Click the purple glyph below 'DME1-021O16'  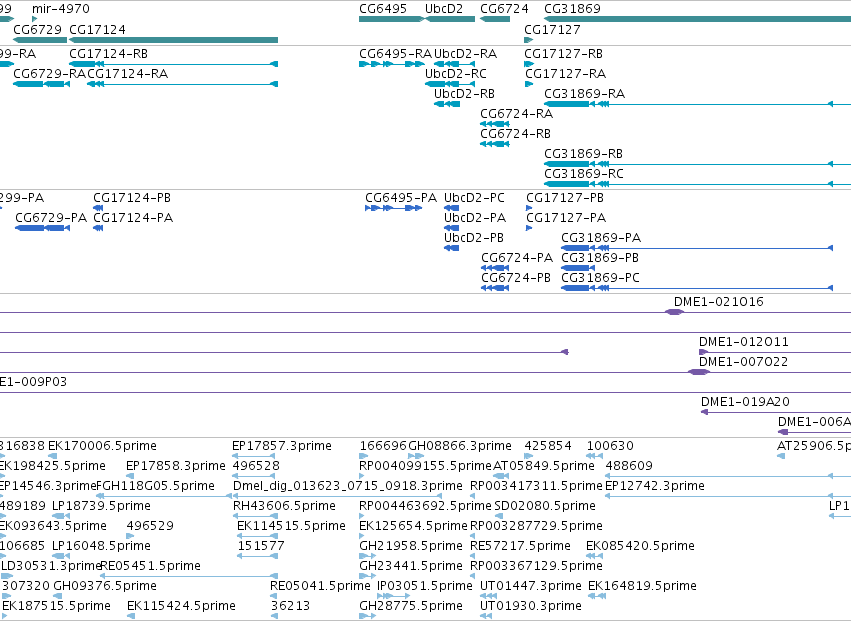(x=674, y=312)
